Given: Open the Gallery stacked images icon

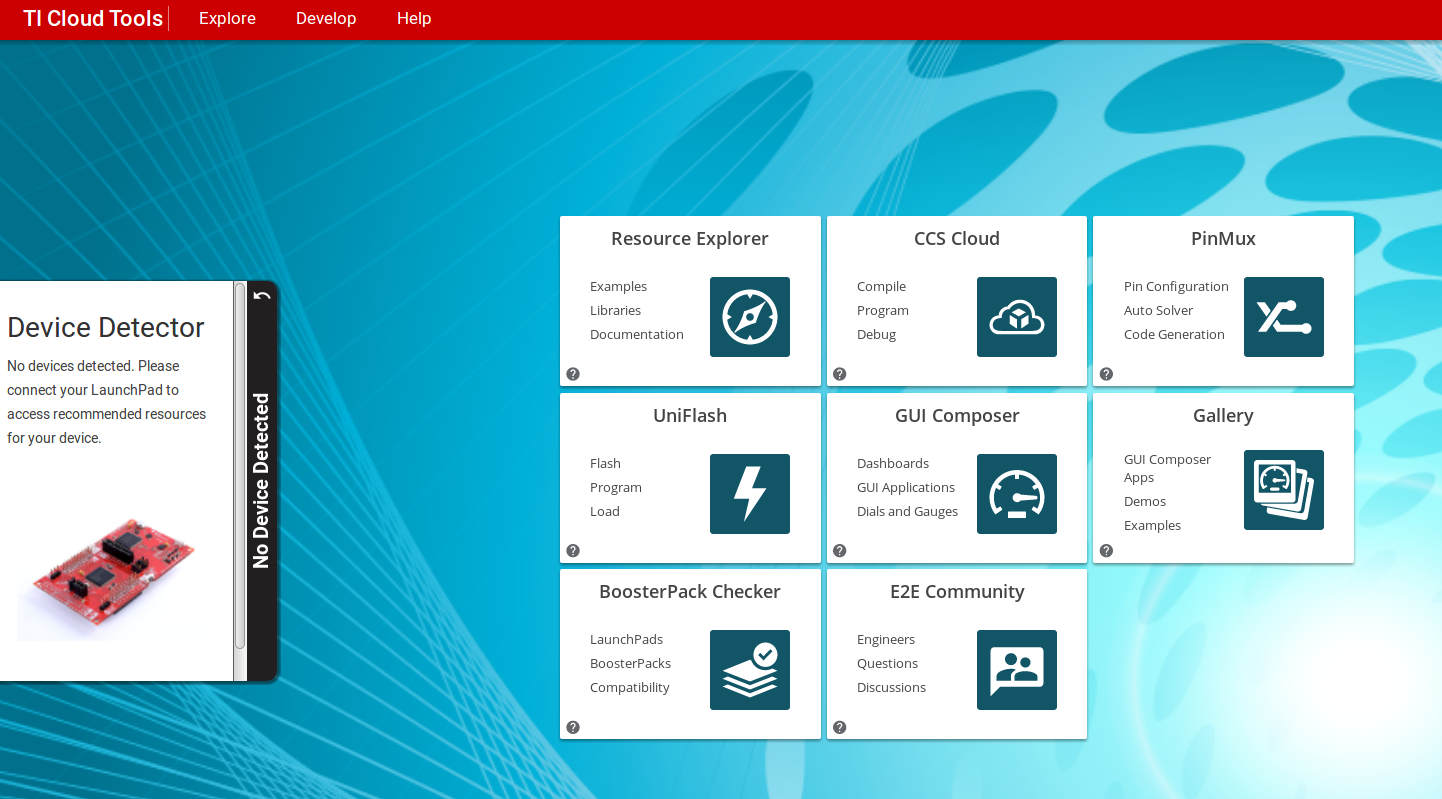Looking at the screenshot, I should click(1284, 490).
